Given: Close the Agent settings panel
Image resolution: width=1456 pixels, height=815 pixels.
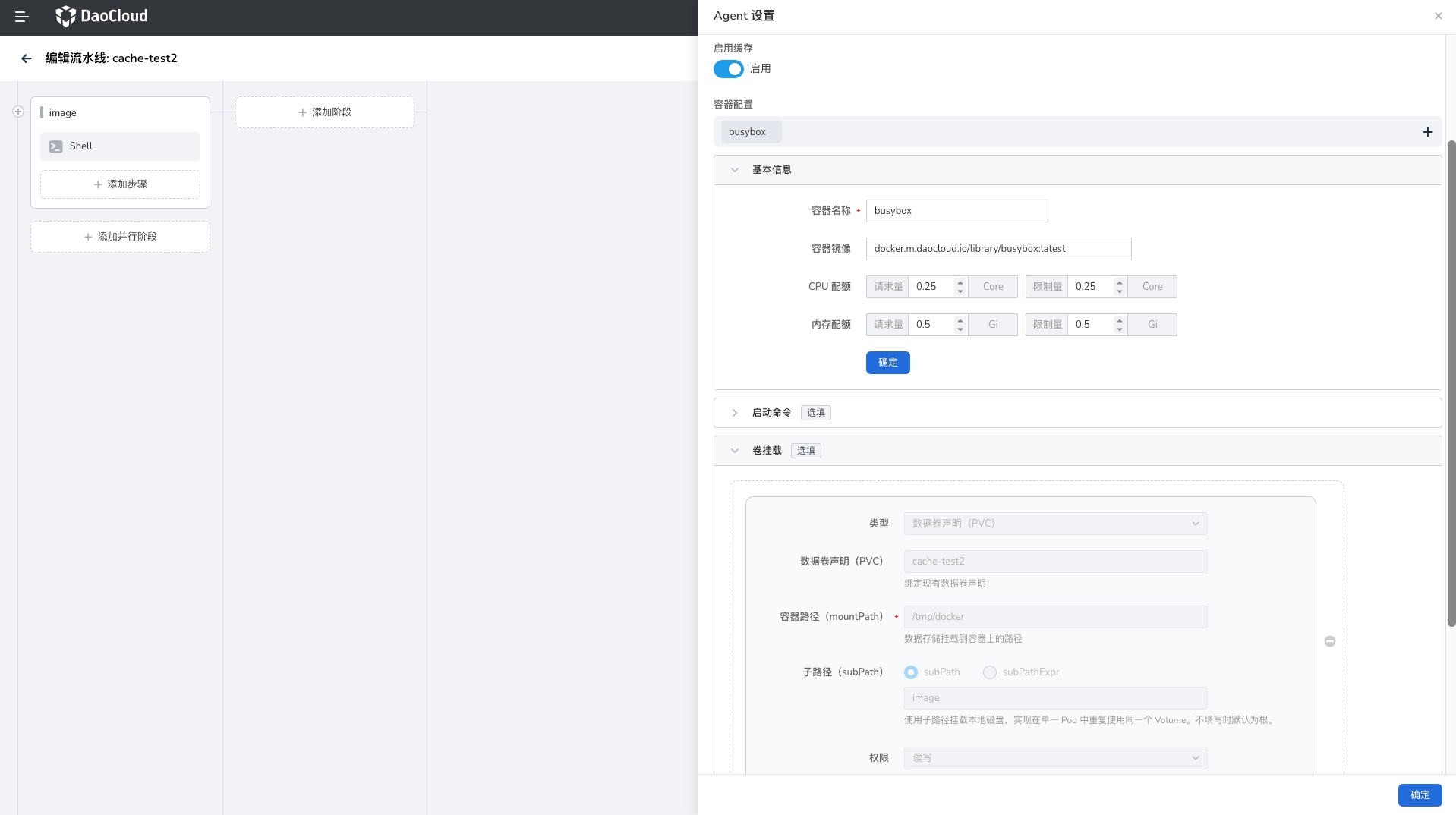Looking at the screenshot, I should pyautogui.click(x=1438, y=16).
